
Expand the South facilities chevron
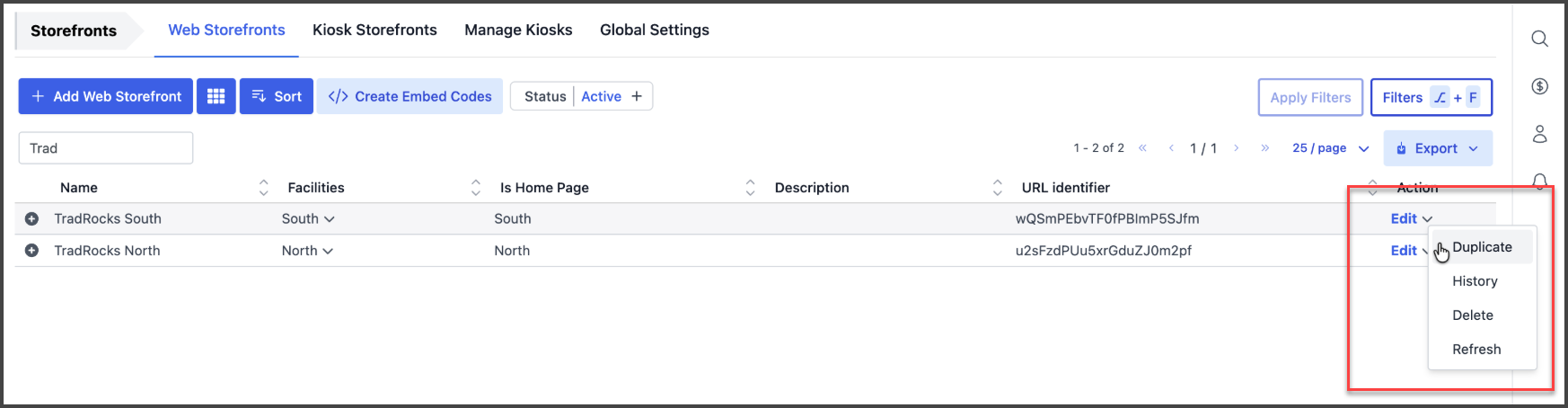click(330, 219)
